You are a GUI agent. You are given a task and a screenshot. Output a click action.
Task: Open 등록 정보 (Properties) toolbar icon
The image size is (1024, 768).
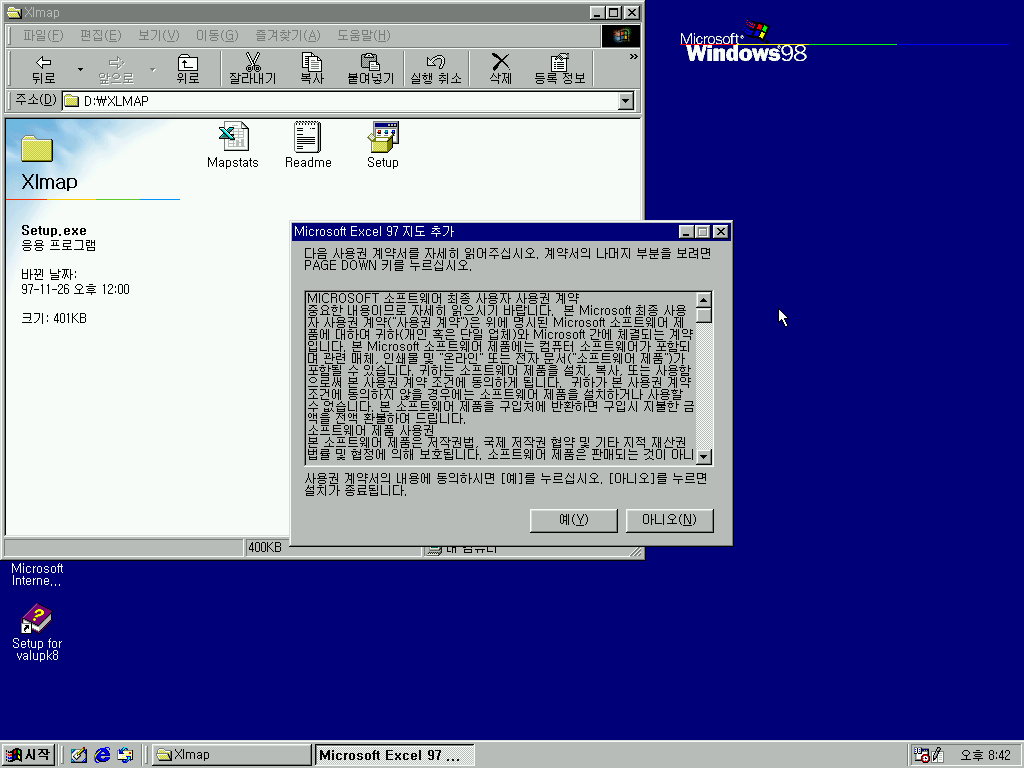[x=560, y=69]
